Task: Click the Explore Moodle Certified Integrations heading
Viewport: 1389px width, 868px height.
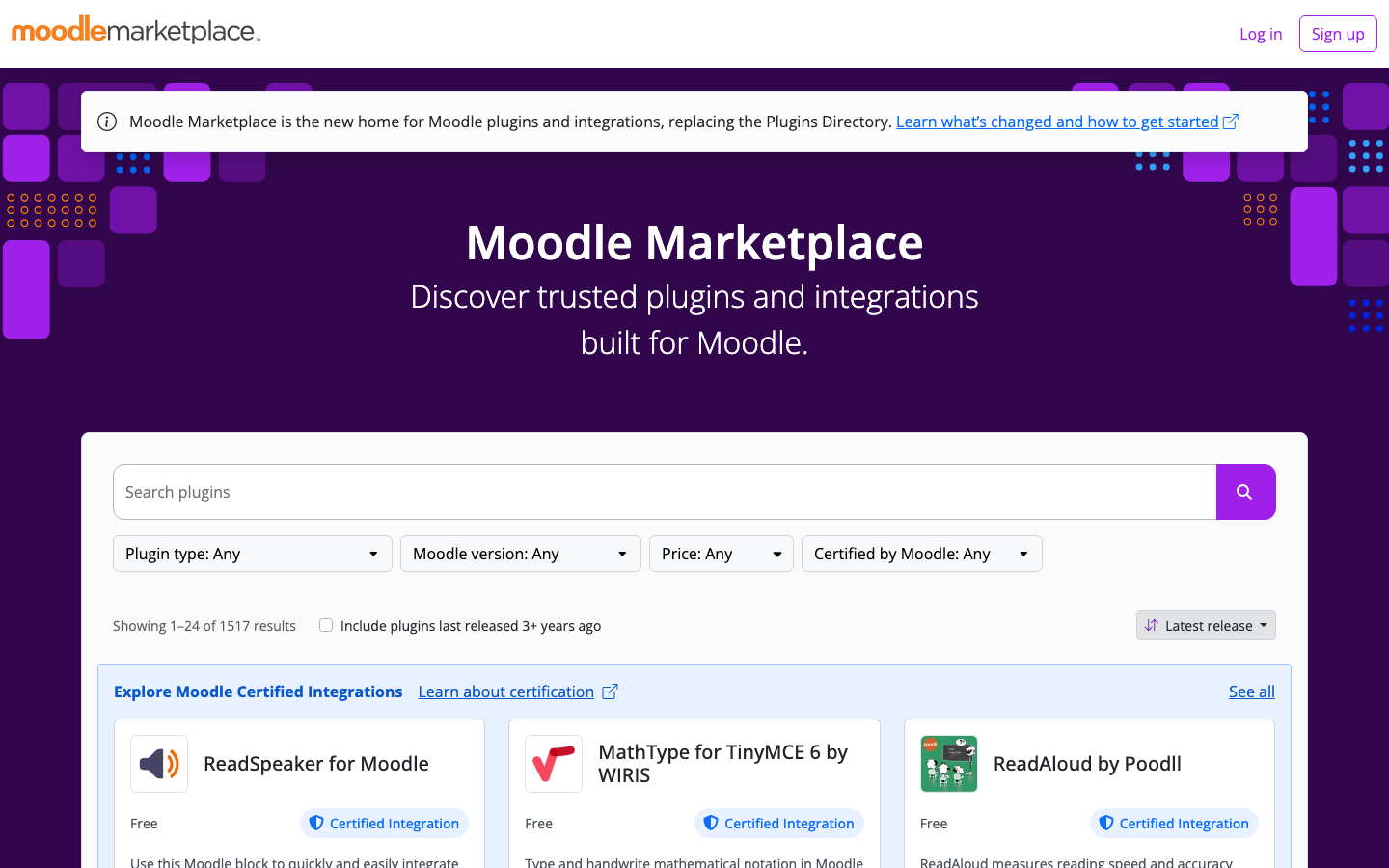Action: (x=258, y=692)
